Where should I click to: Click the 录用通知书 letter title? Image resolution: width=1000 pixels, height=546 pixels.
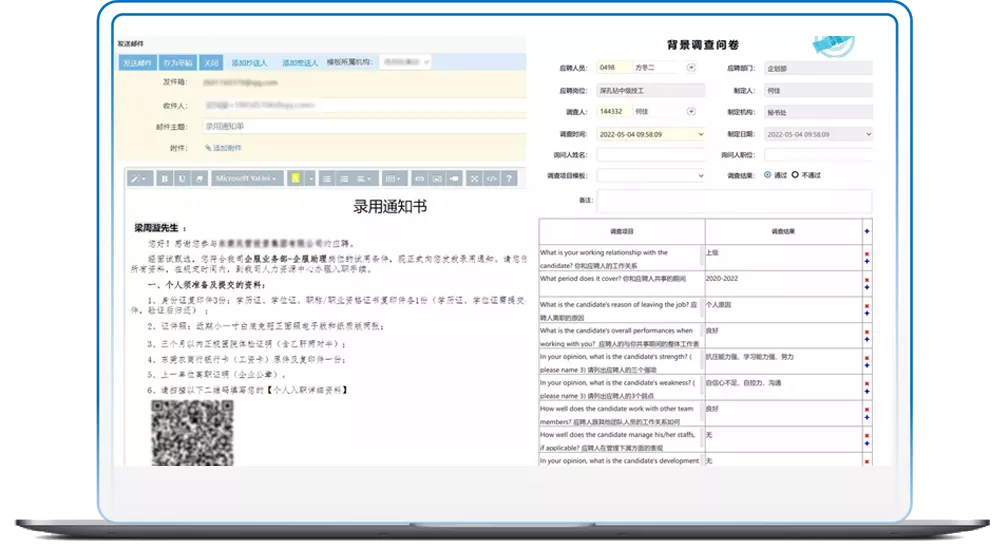pyautogui.click(x=390, y=207)
